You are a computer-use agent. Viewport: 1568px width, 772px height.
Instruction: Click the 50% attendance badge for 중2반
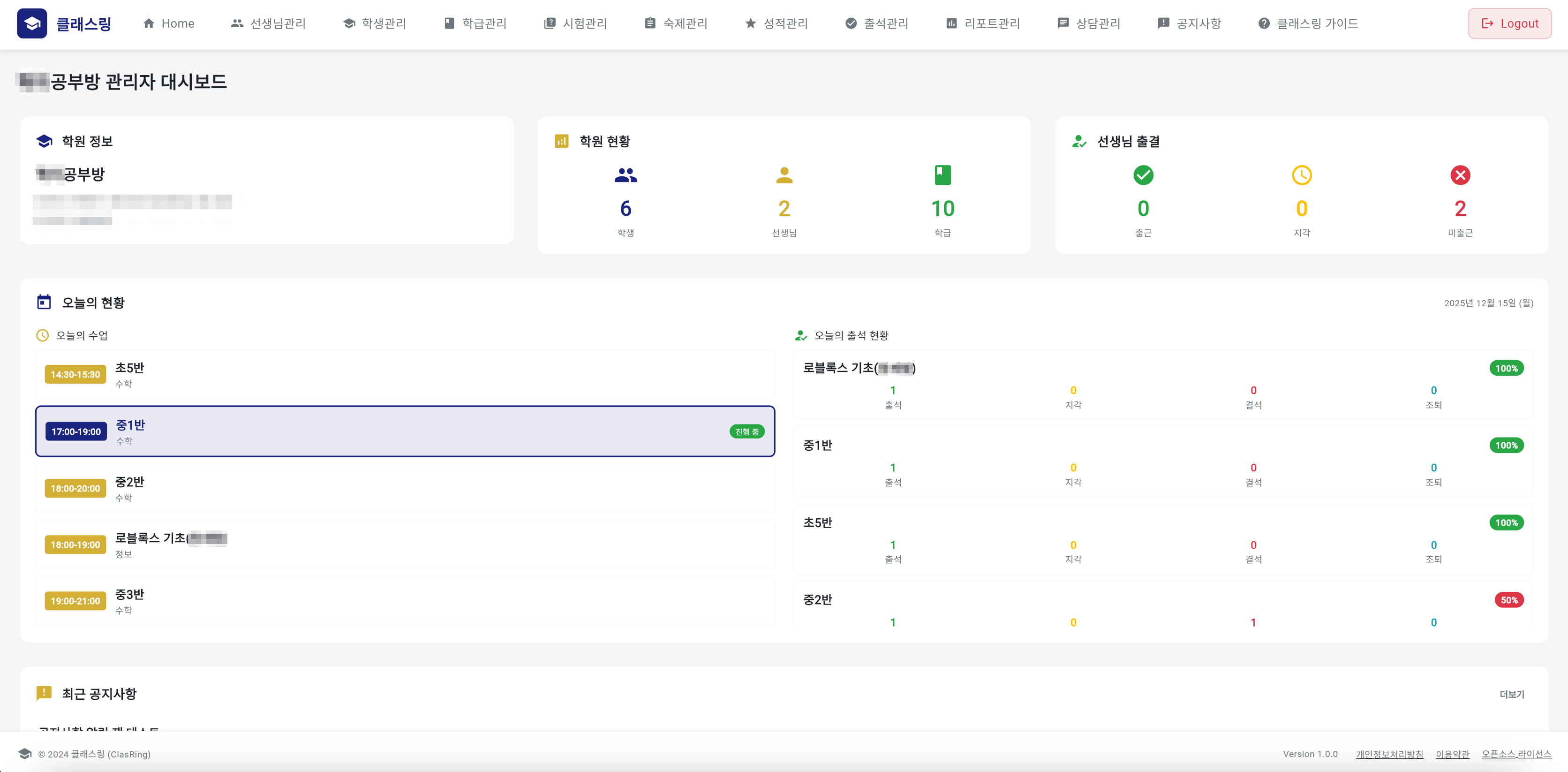(x=1508, y=600)
